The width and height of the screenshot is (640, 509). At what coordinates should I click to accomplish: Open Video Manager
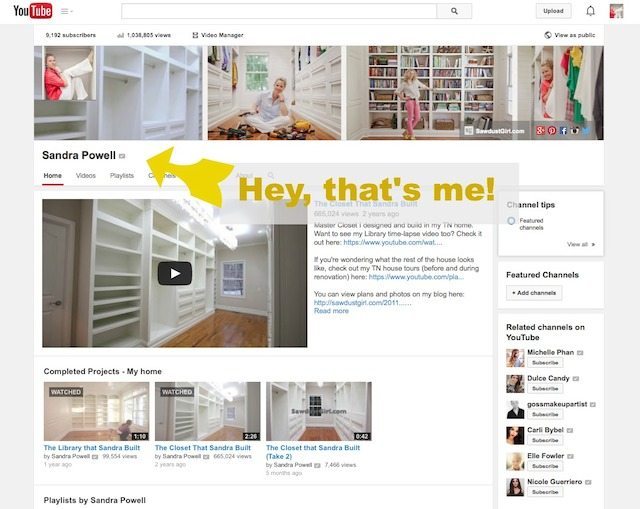218,35
